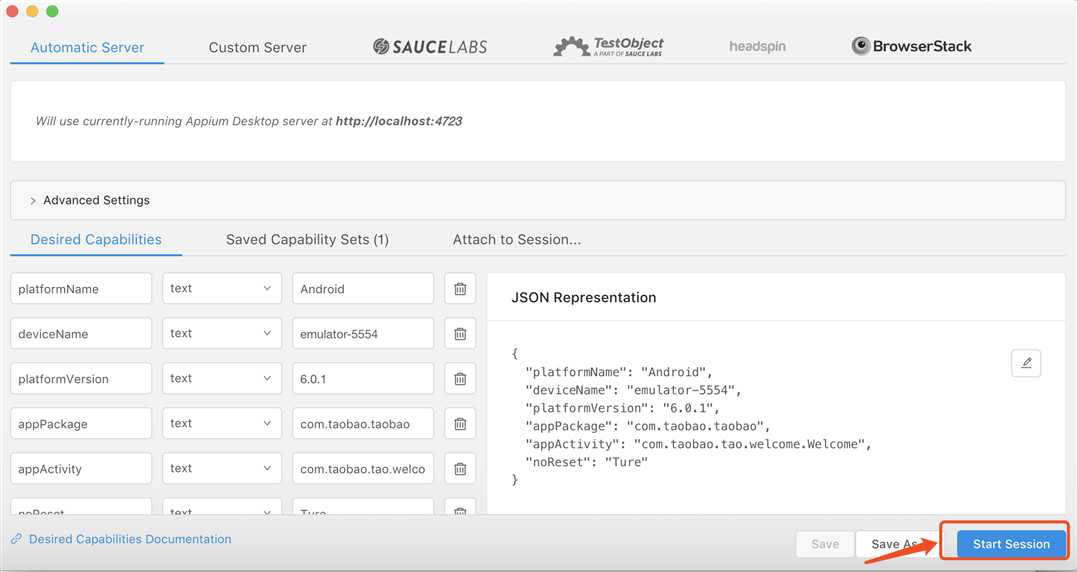Remove the platformVersion capability with trash icon
The width and height of the screenshot is (1077, 572).
point(460,379)
